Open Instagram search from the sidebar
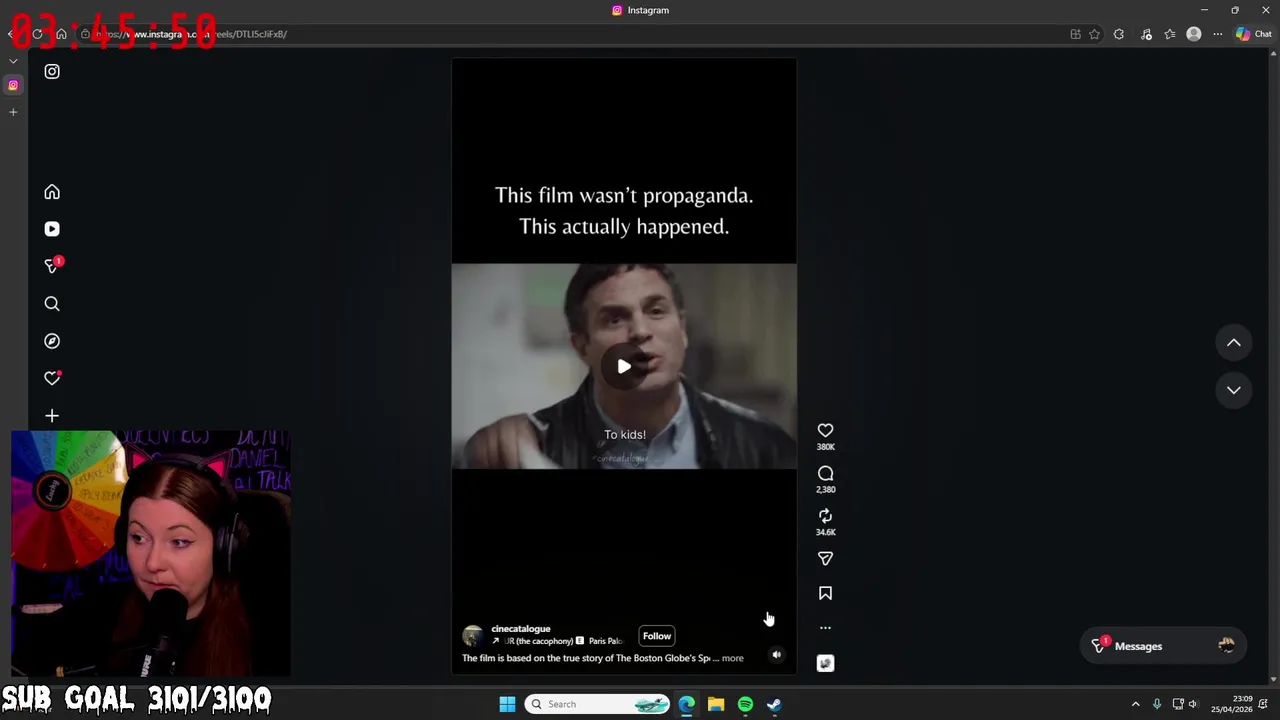Viewport: 1280px width, 720px height. point(52,304)
